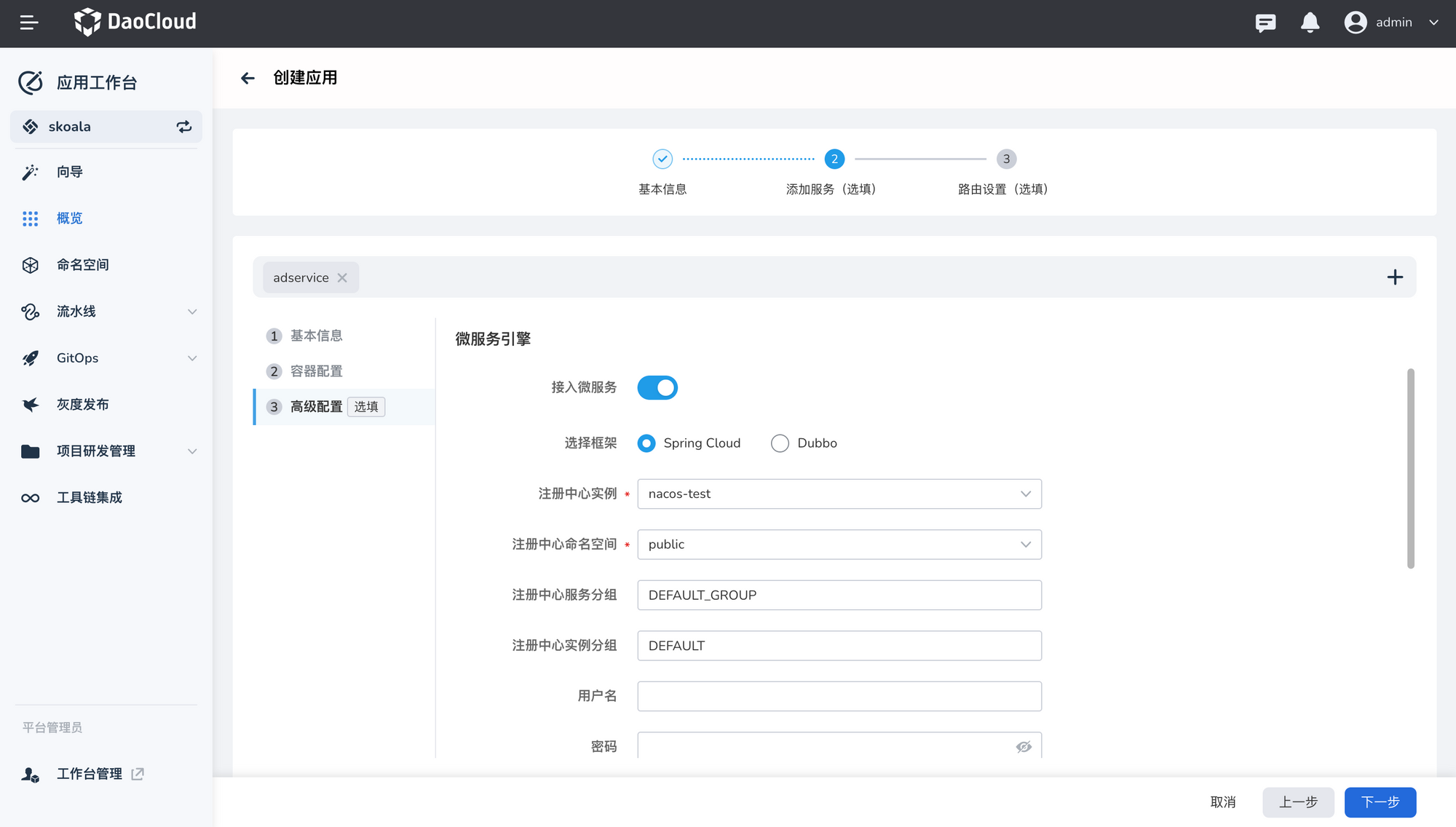Click the 向导 wand icon
The width and height of the screenshot is (1456, 827).
coord(30,172)
